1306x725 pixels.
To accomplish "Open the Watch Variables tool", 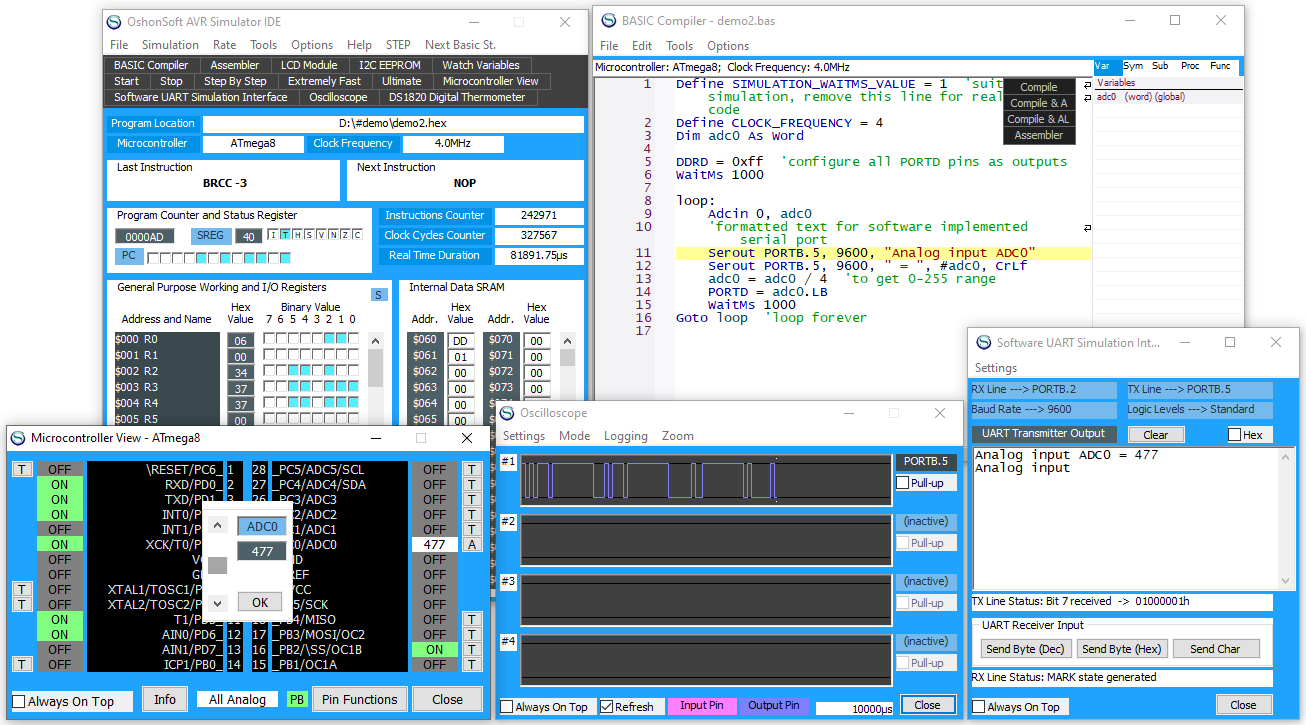I will point(481,65).
